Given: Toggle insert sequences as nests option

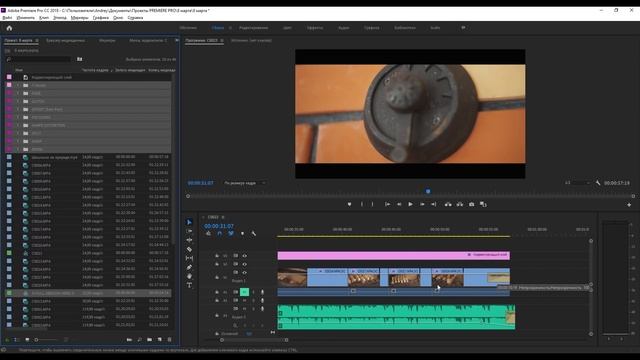Looking at the screenshot, I should click(x=208, y=233).
